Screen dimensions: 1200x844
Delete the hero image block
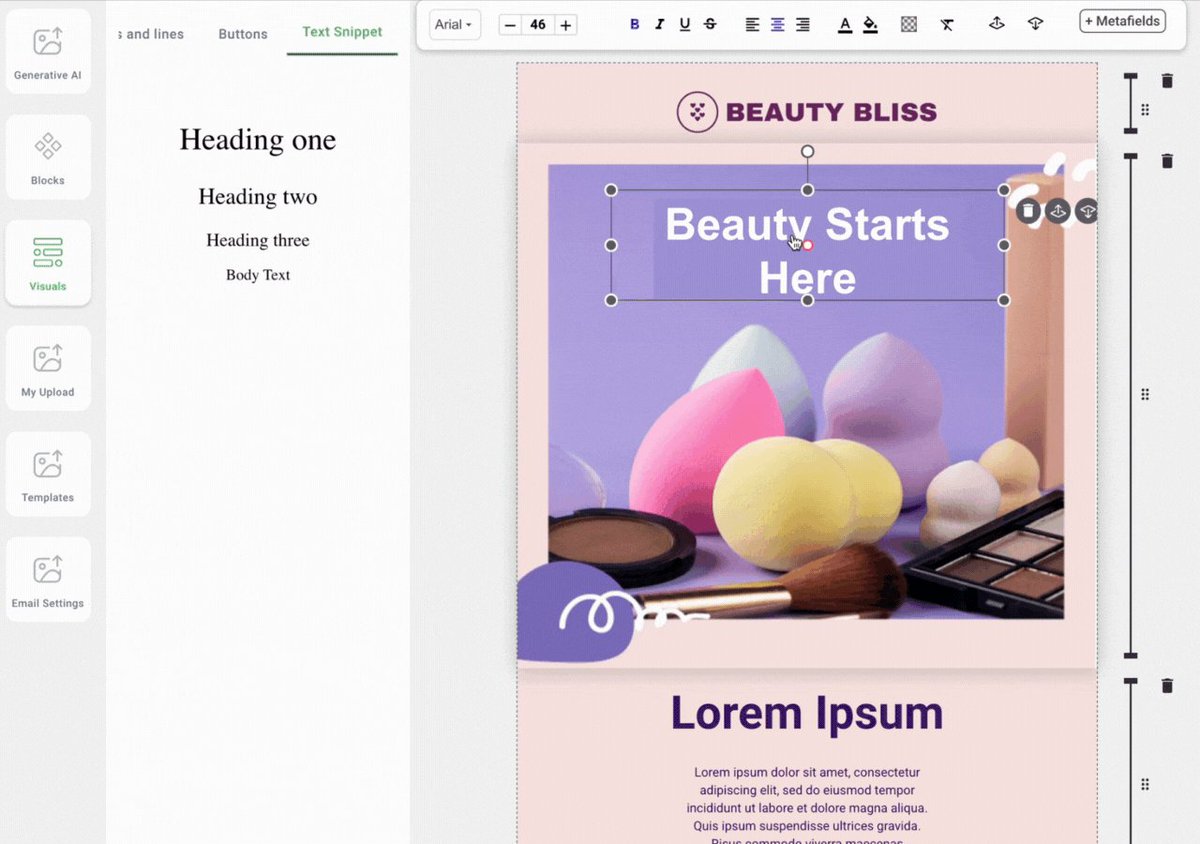tap(1167, 161)
